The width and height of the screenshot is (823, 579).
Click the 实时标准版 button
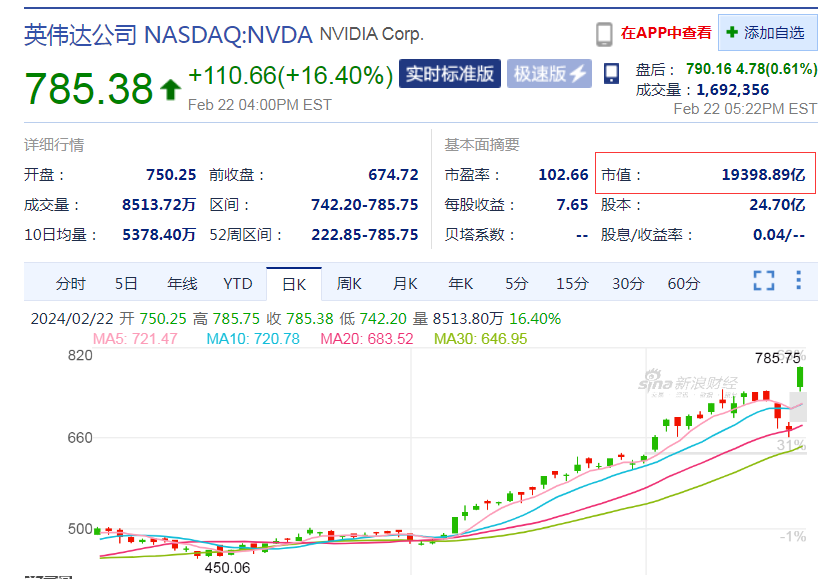point(449,73)
